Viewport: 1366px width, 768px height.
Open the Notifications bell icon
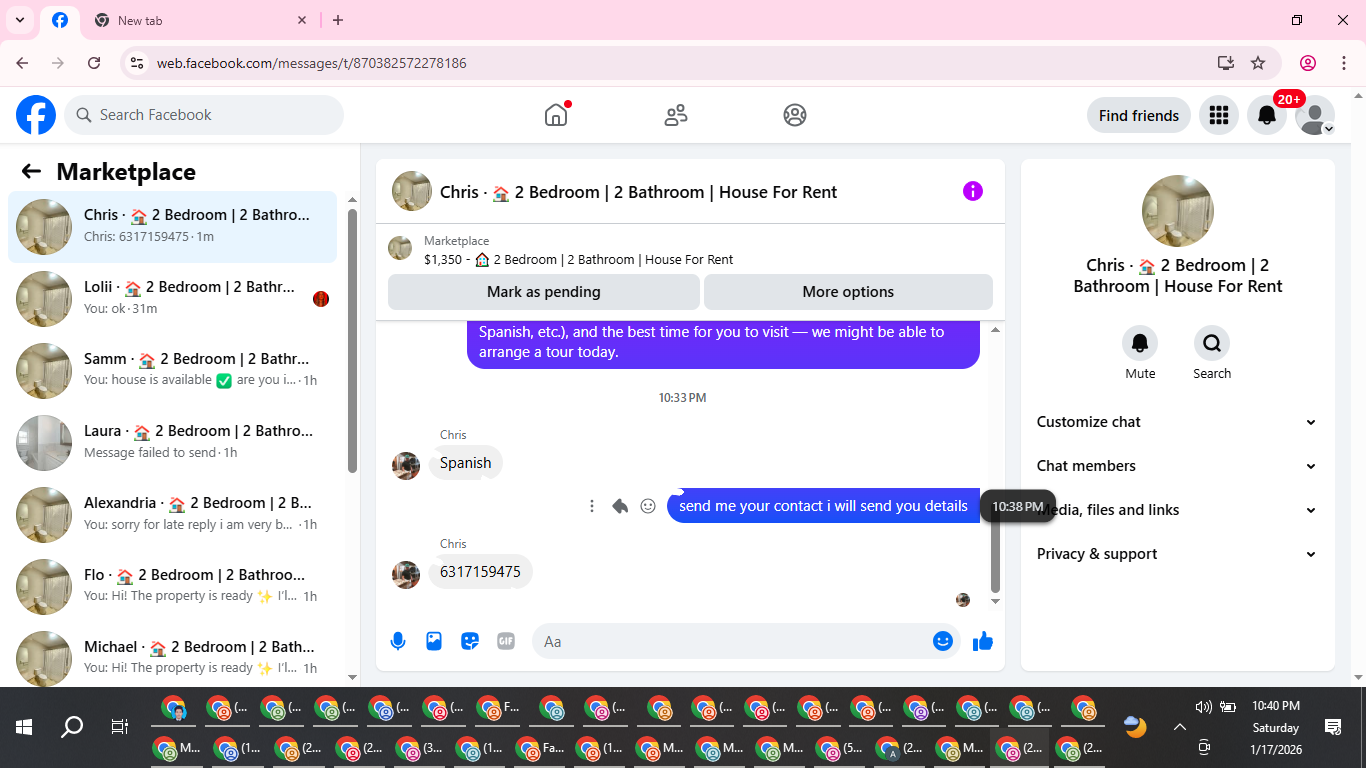click(1266, 115)
